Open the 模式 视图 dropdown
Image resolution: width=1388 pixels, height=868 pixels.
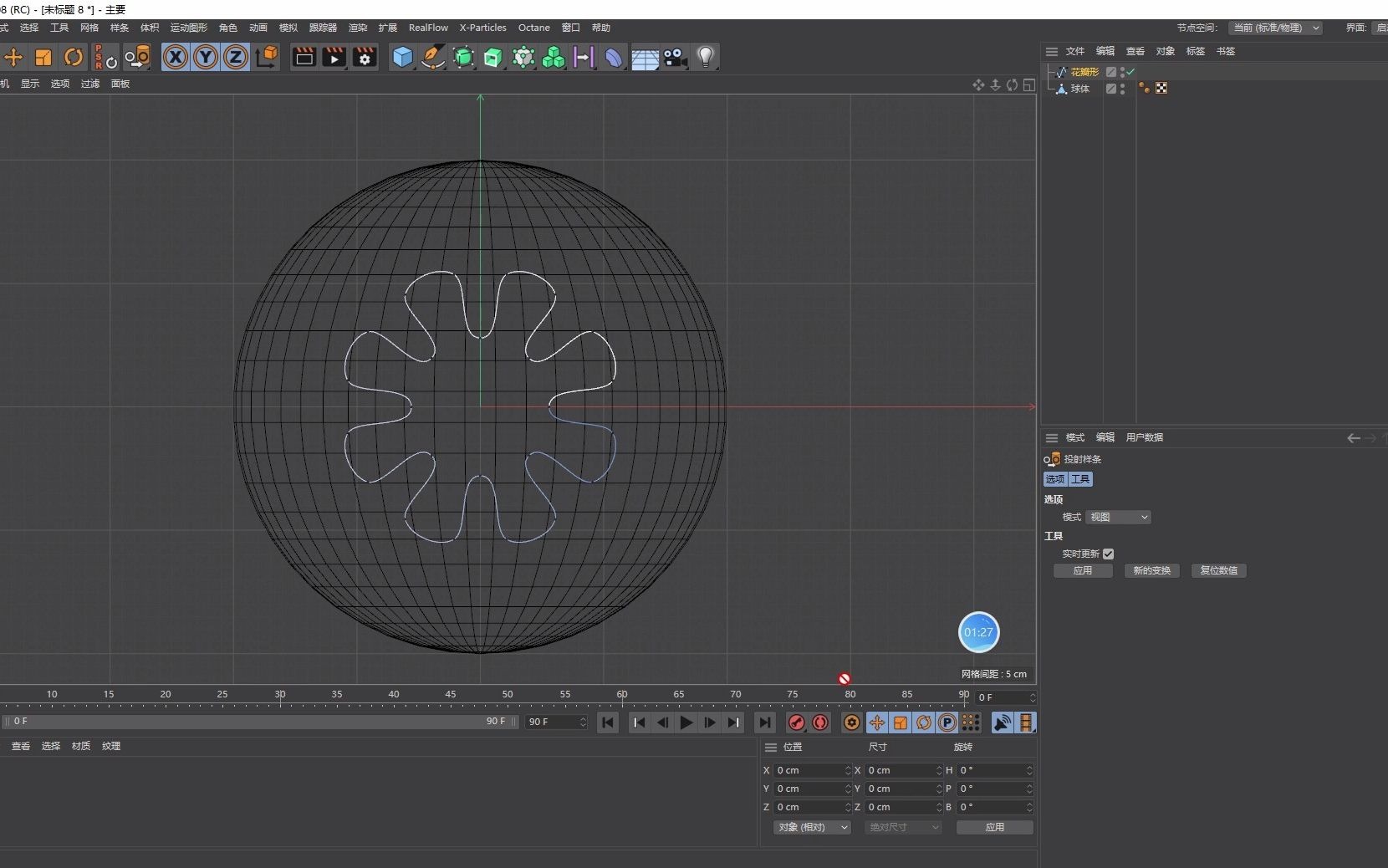[x=1118, y=517]
